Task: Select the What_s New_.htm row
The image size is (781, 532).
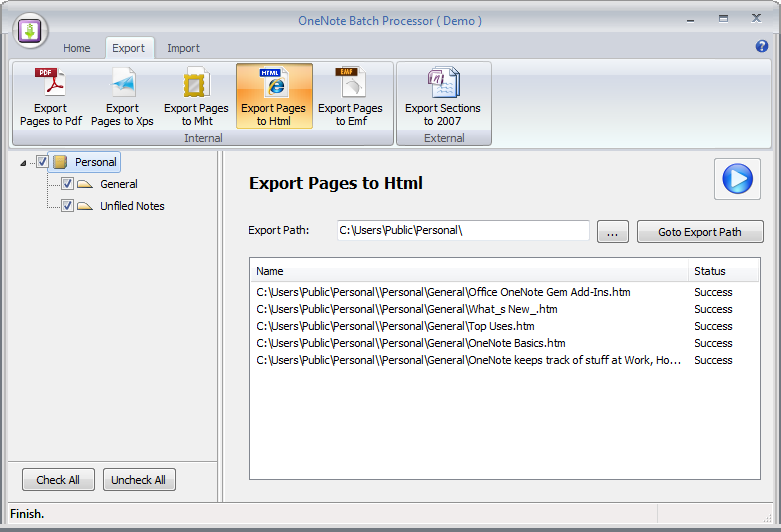Action: (505, 309)
